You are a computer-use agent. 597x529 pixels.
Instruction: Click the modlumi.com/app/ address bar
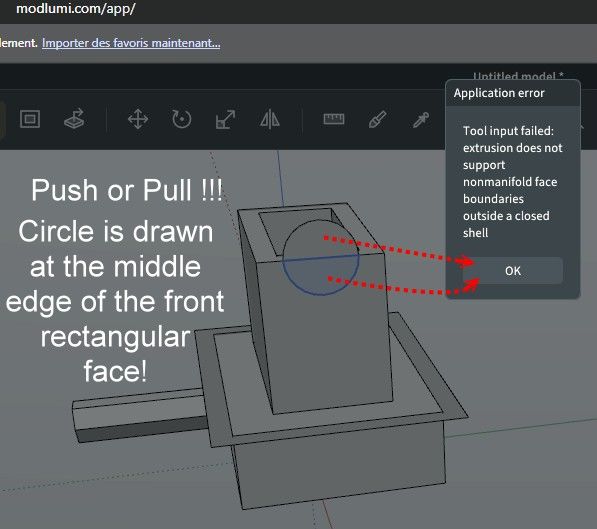coord(76,8)
